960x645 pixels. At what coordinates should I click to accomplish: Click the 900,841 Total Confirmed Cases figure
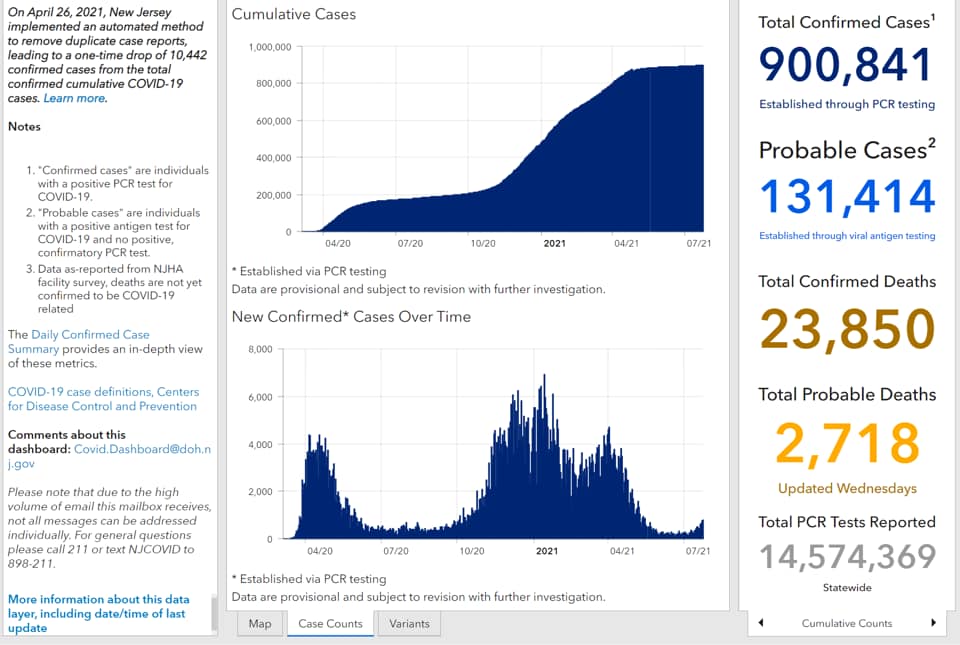[846, 65]
